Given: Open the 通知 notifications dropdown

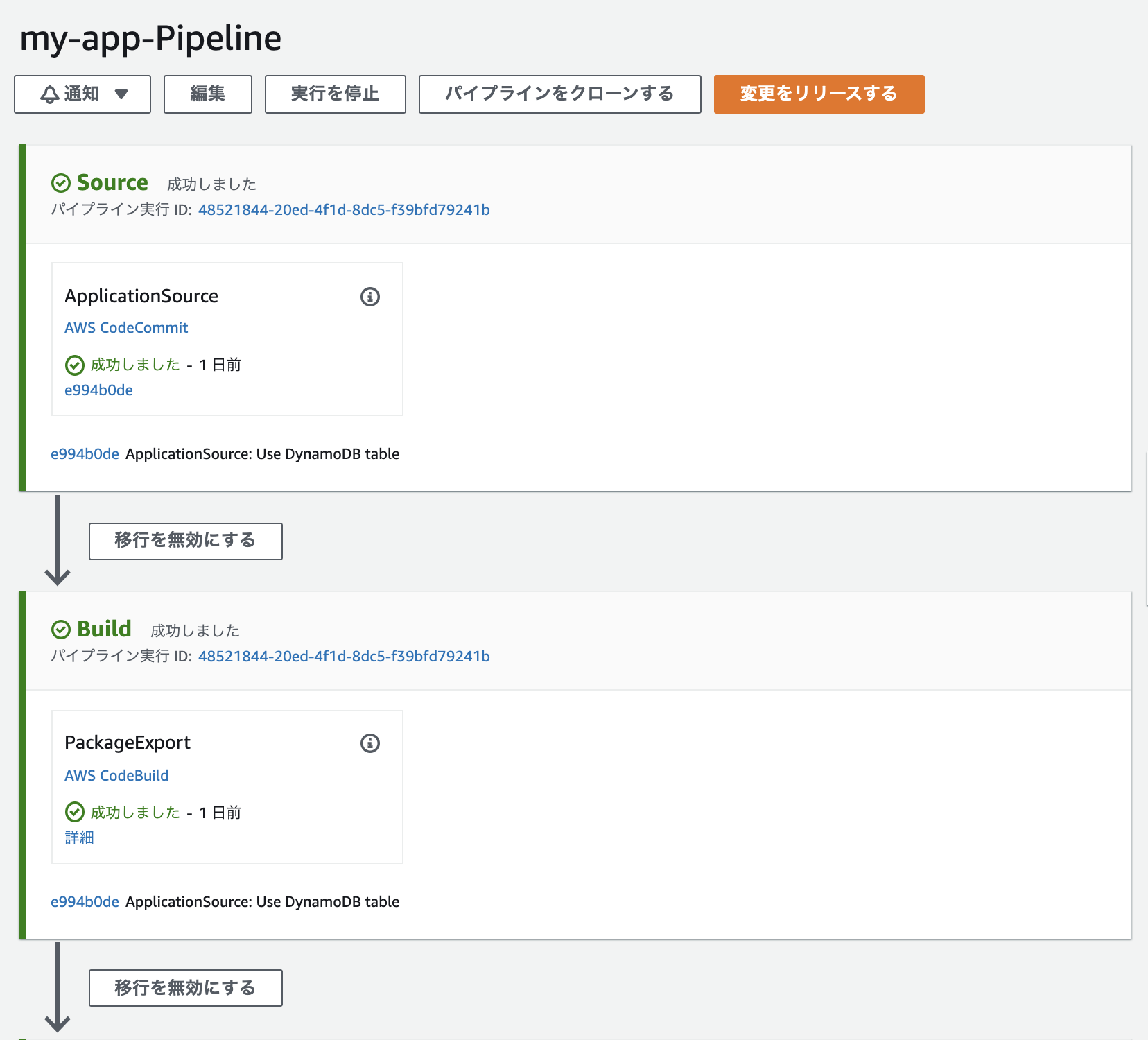Looking at the screenshot, I should (82, 94).
